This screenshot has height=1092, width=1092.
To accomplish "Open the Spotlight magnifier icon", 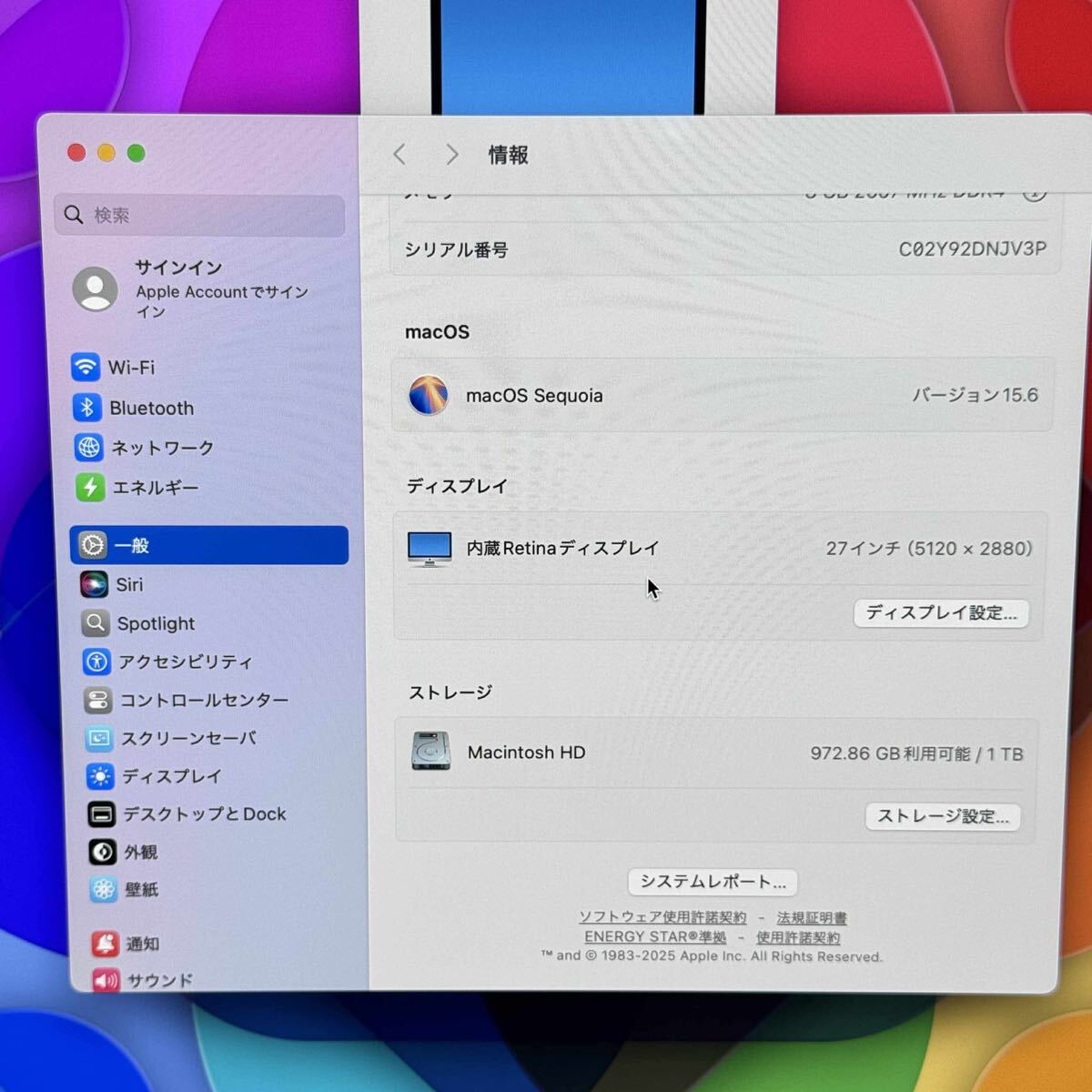I will pos(96,623).
